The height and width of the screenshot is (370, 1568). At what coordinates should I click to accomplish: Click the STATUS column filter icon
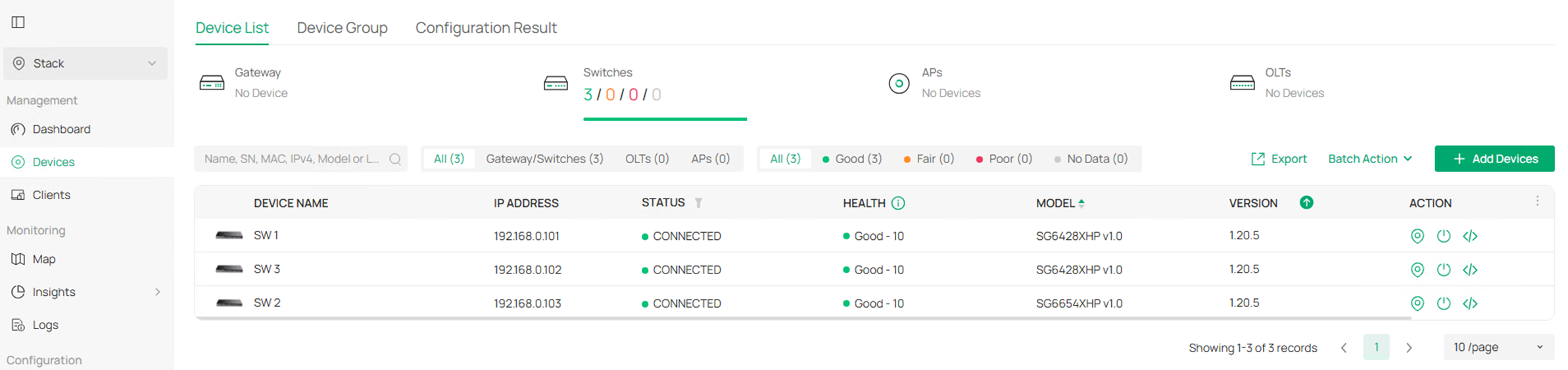tap(698, 203)
